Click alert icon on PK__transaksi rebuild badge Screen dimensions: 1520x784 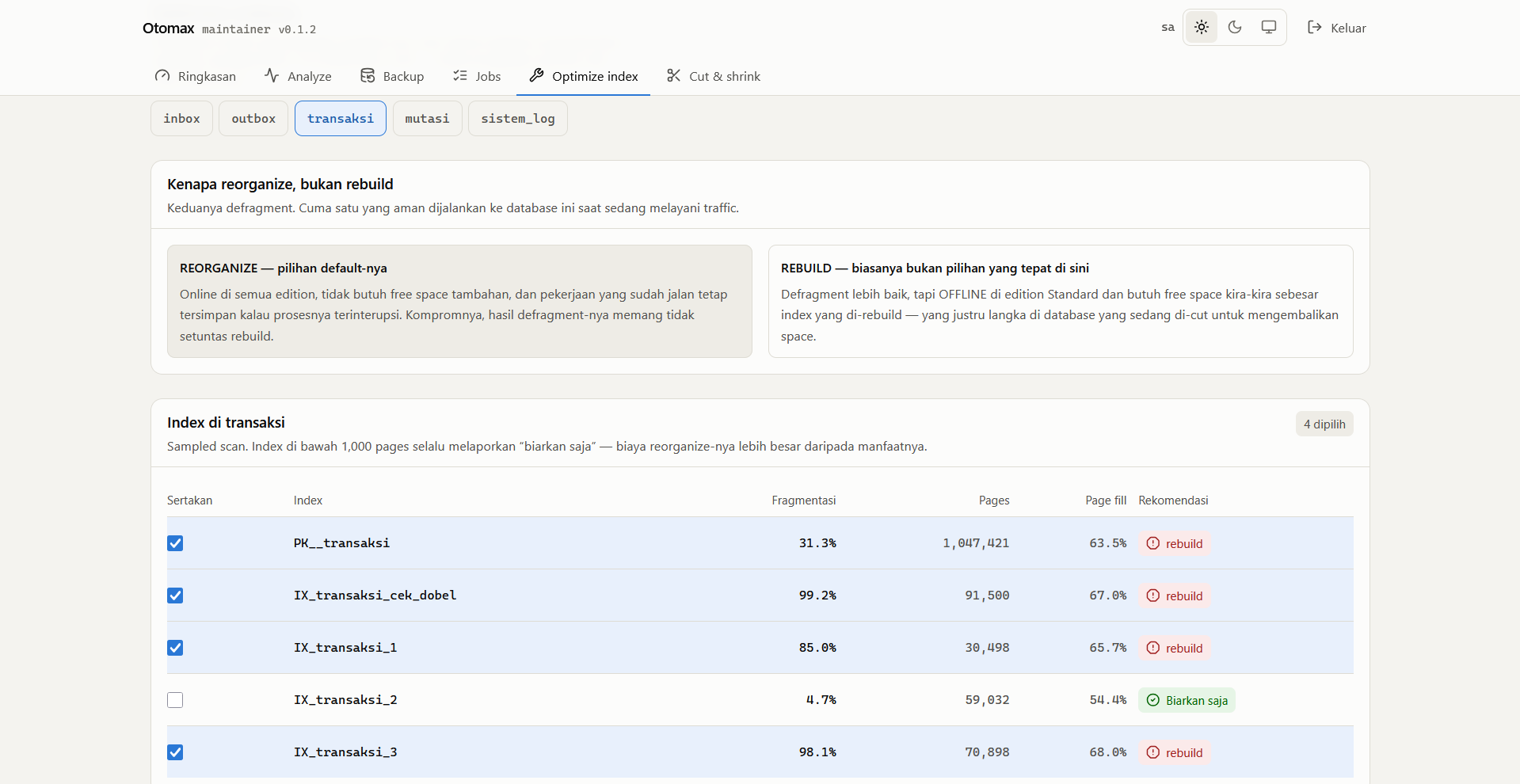tap(1153, 543)
